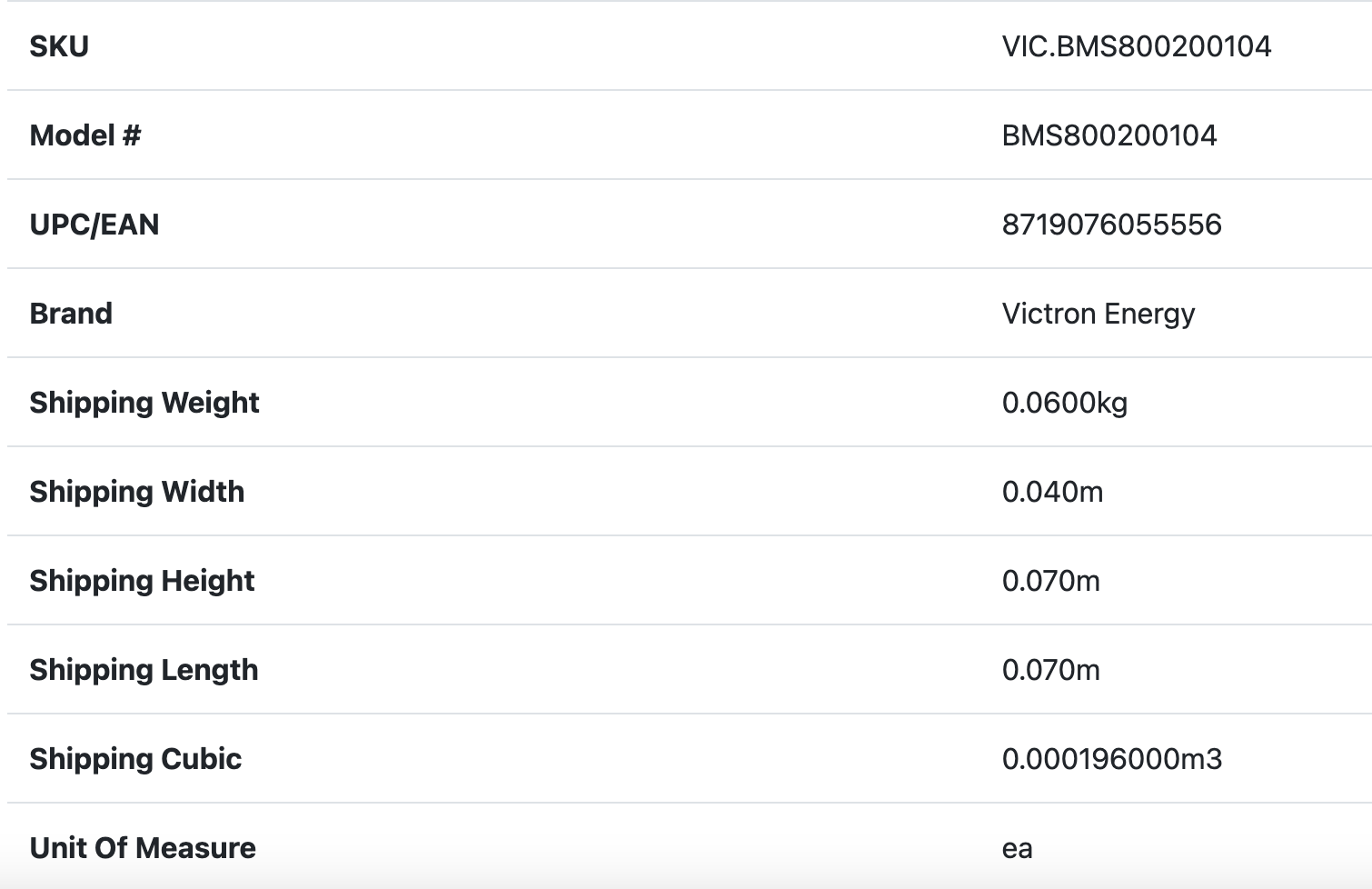Select the Shipping Height 0.070m value
The height and width of the screenshot is (889, 1372).
point(1050,581)
